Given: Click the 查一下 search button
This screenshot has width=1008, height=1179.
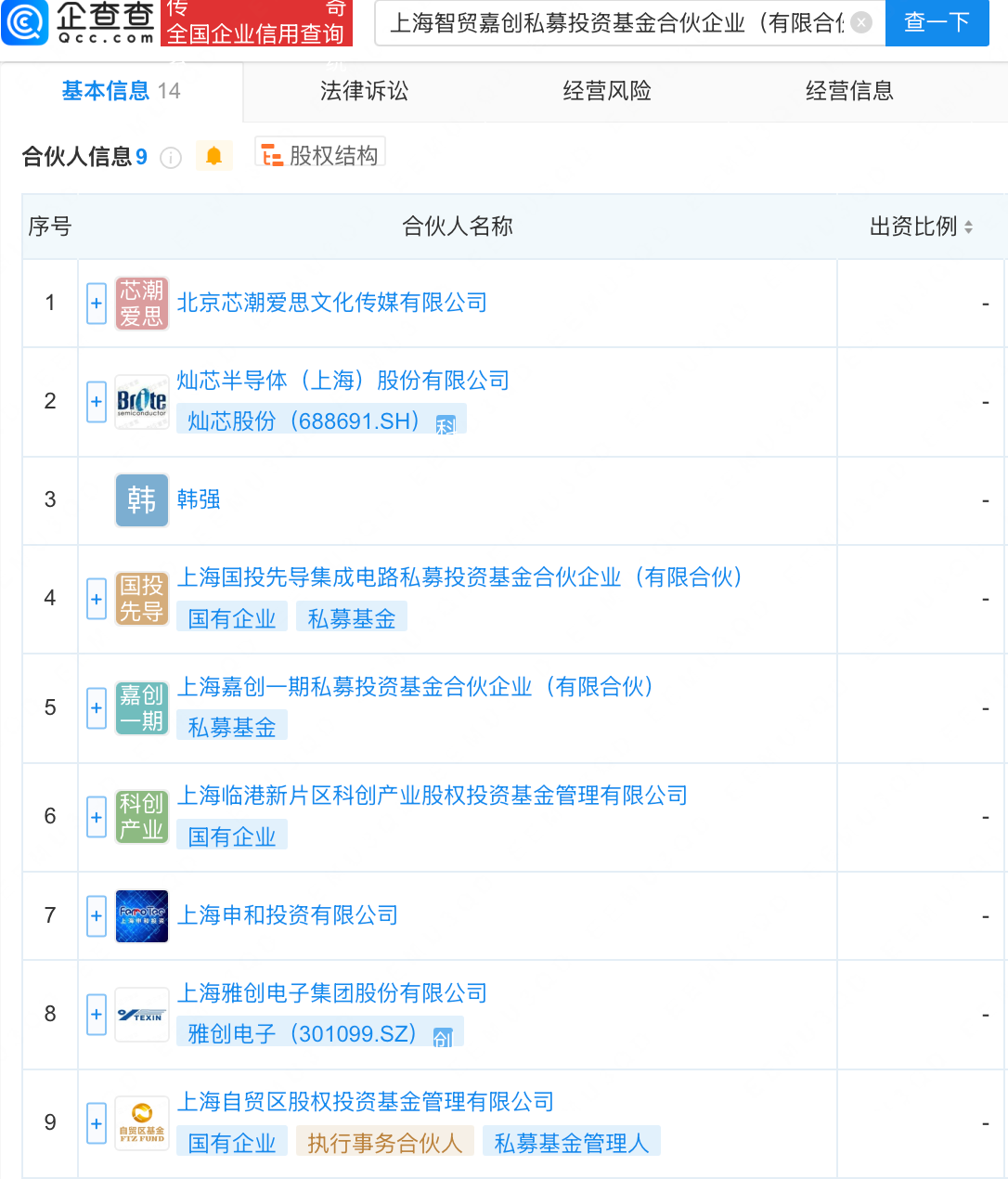Looking at the screenshot, I should click(937, 22).
